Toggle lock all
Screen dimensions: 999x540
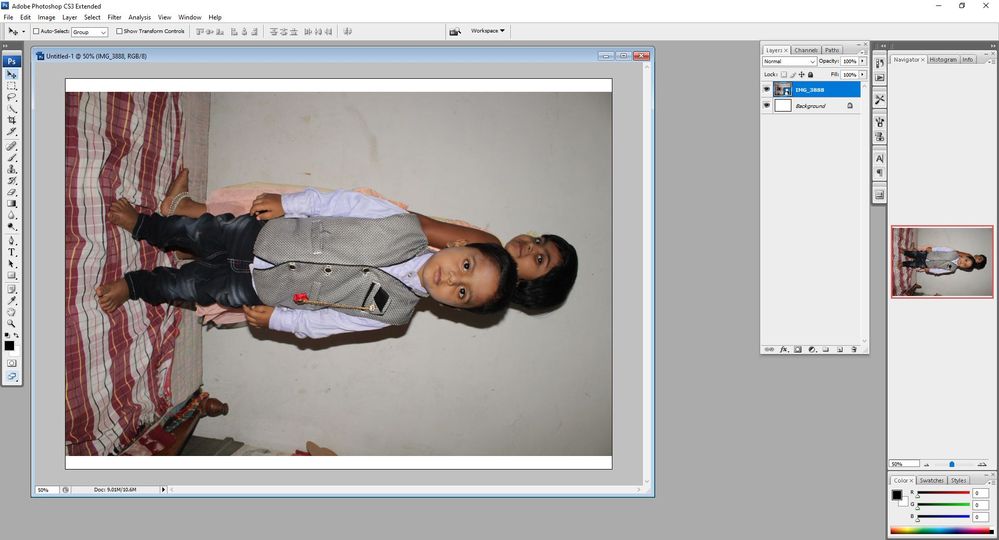click(x=810, y=75)
